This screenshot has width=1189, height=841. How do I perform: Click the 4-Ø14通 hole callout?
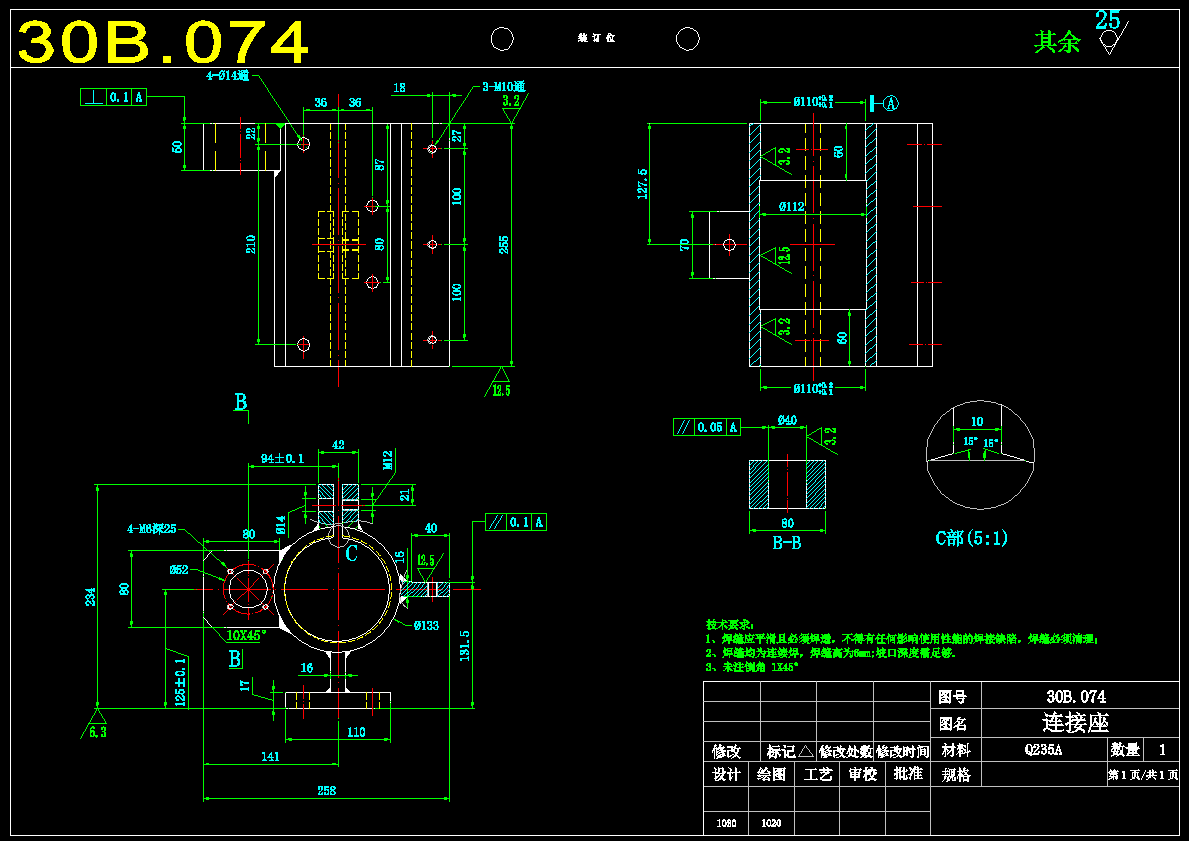[227, 76]
